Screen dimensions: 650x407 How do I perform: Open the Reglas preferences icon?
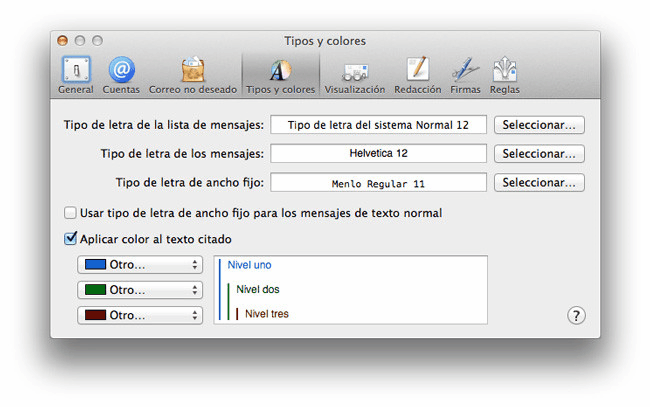tap(504, 72)
